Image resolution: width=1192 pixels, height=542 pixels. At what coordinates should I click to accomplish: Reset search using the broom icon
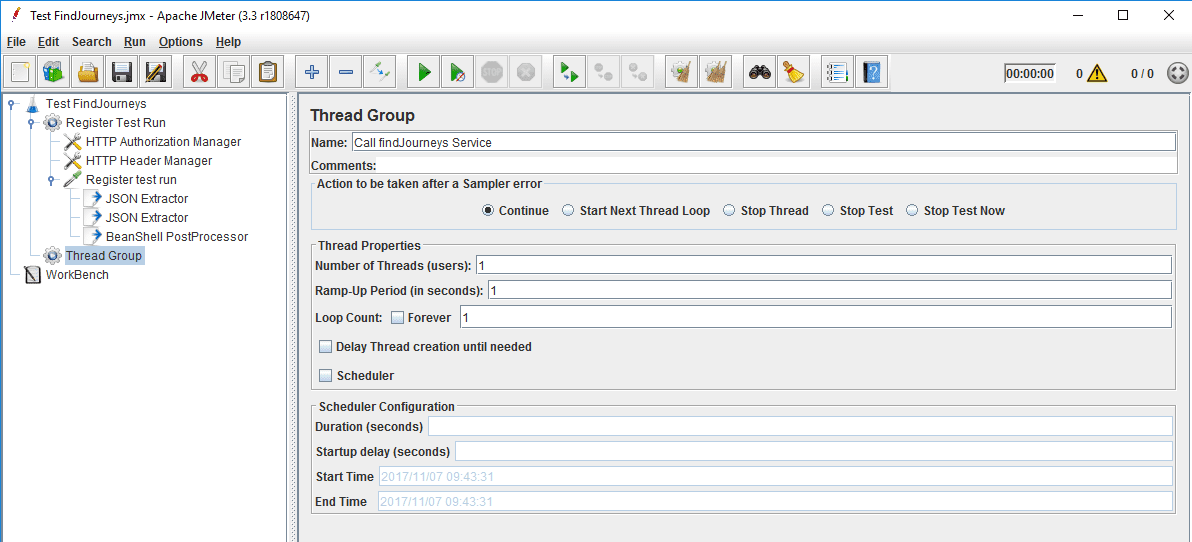tap(793, 73)
